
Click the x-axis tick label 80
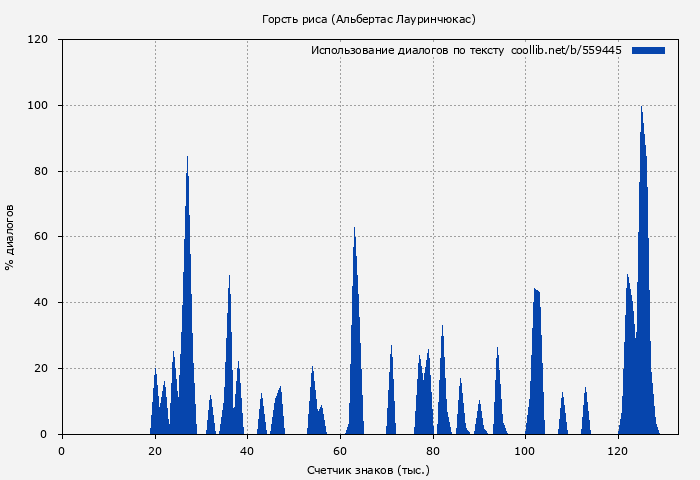pos(433,451)
